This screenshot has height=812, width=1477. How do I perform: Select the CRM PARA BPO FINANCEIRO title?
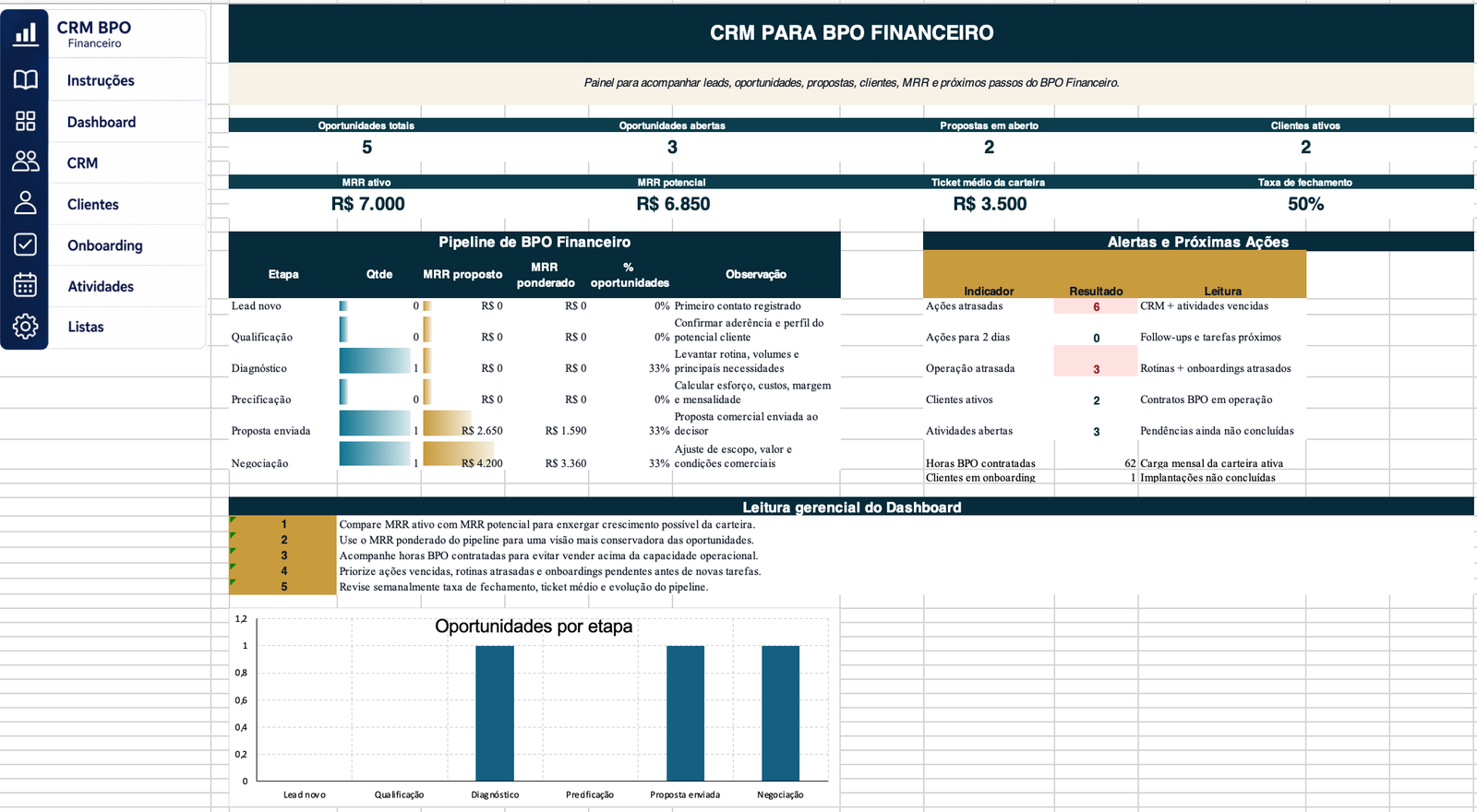point(851,33)
